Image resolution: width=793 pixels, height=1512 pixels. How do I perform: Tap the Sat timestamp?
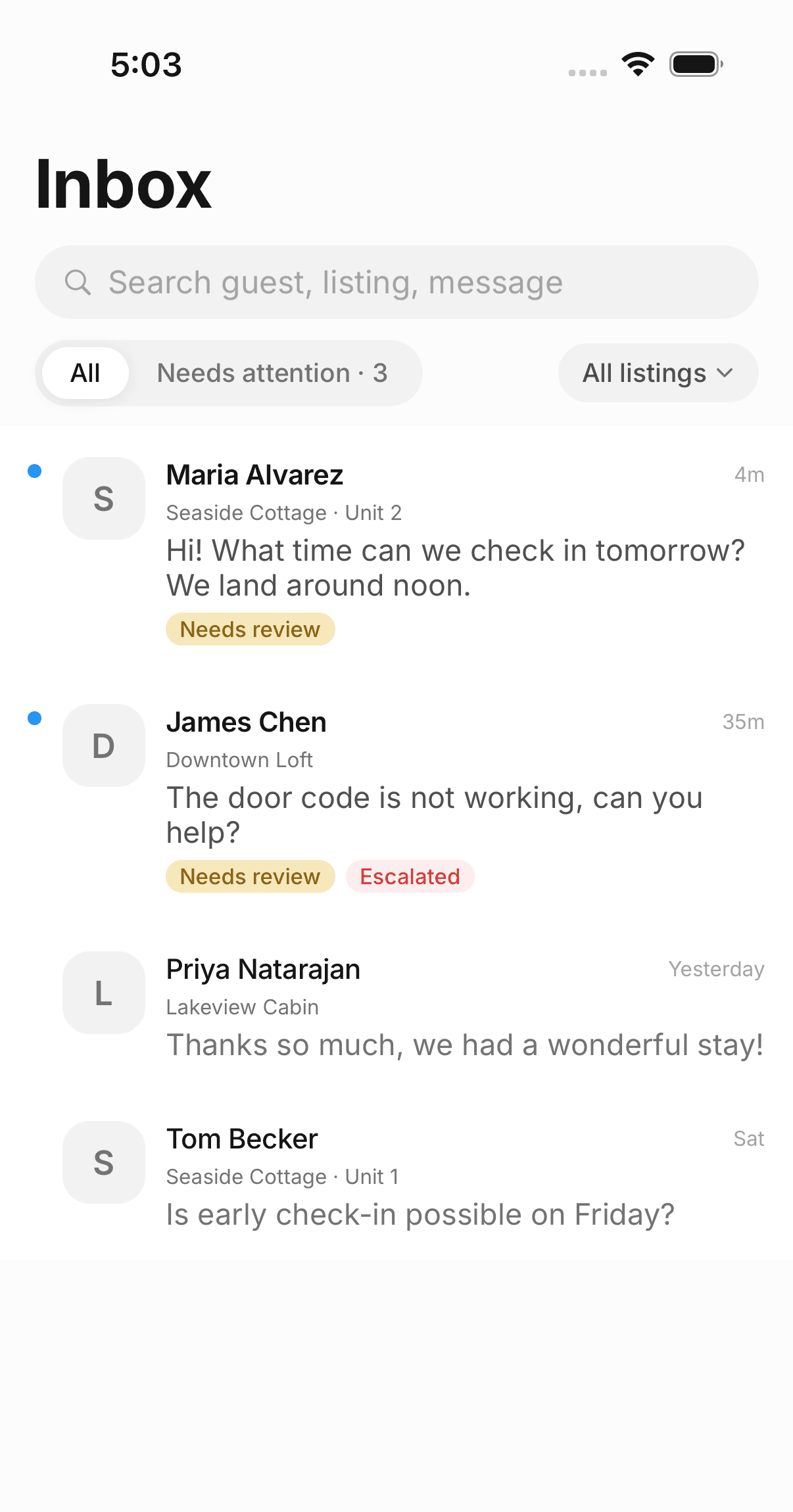point(749,1139)
